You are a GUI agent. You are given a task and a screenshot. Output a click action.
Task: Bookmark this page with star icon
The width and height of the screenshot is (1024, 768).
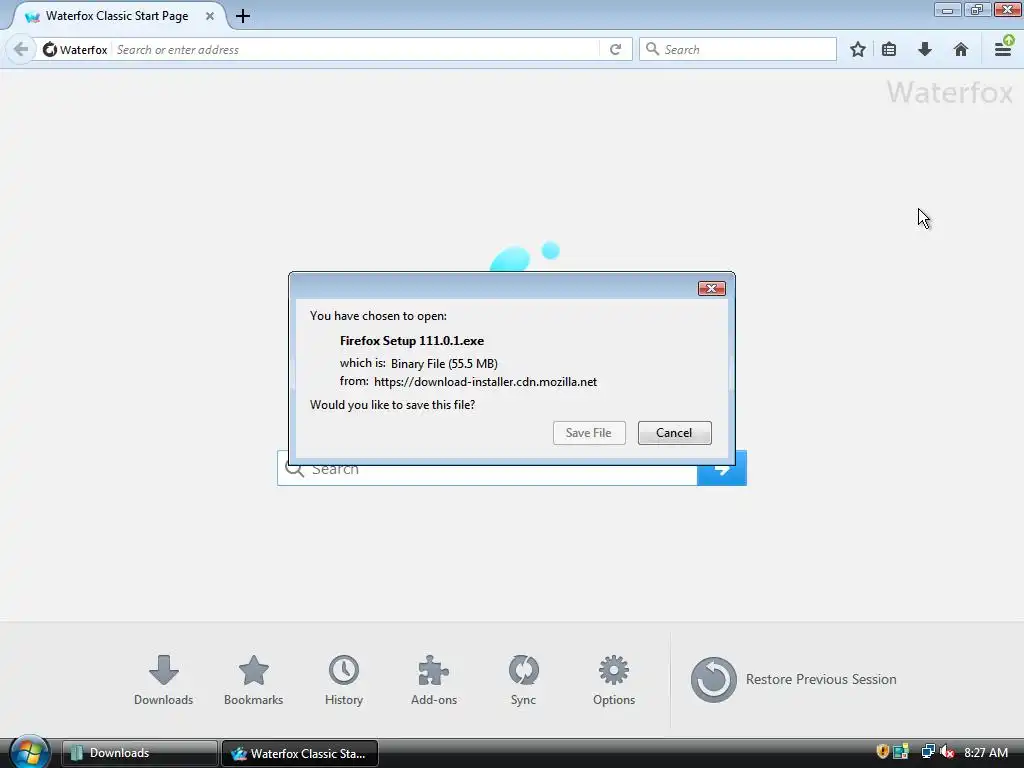pos(857,50)
